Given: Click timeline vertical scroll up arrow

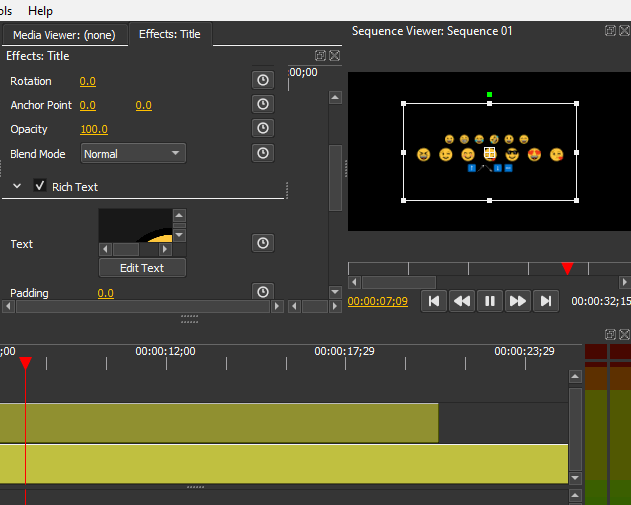Looking at the screenshot, I should [x=575, y=377].
